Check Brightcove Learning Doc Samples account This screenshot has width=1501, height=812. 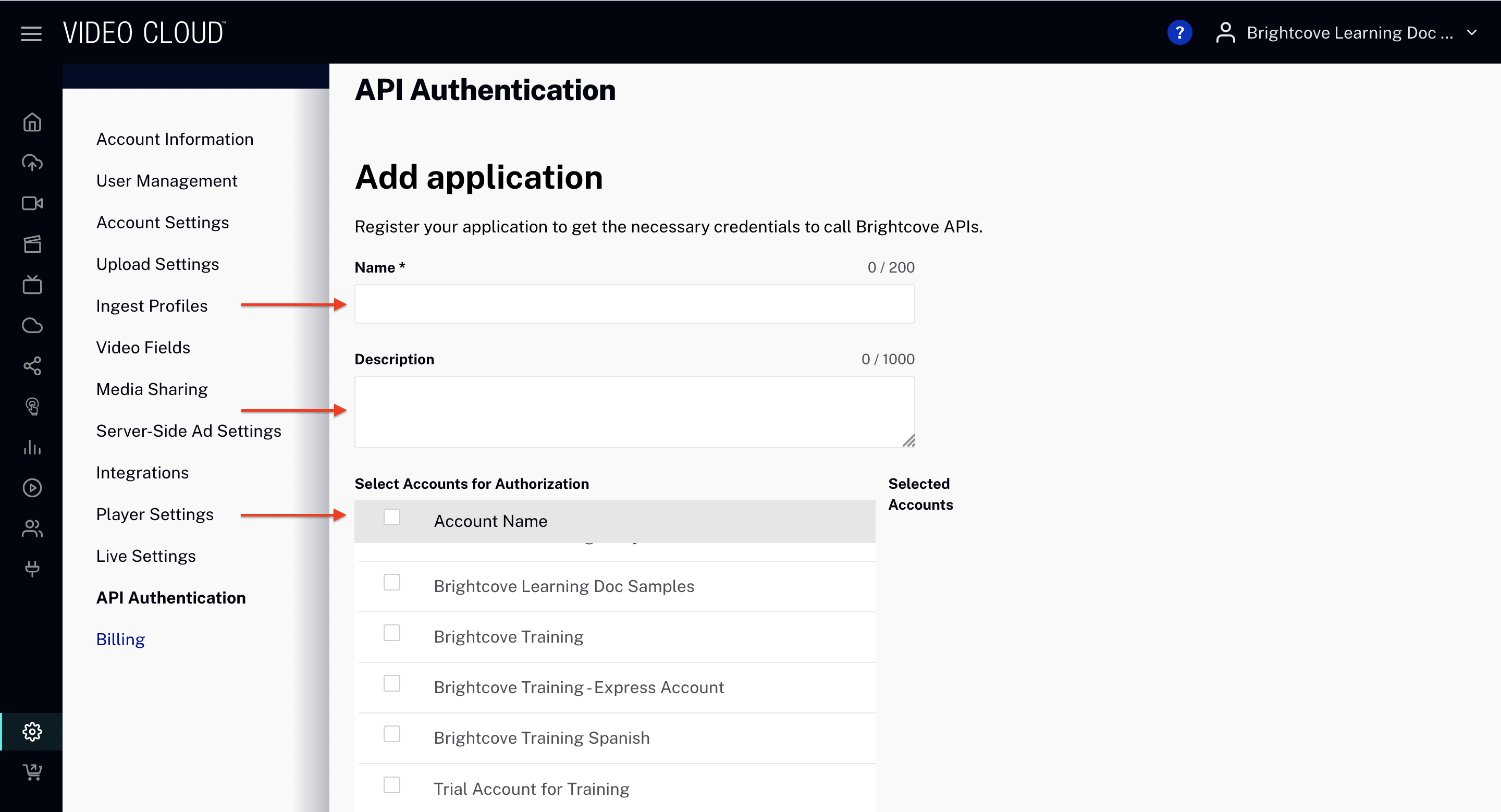point(391,582)
